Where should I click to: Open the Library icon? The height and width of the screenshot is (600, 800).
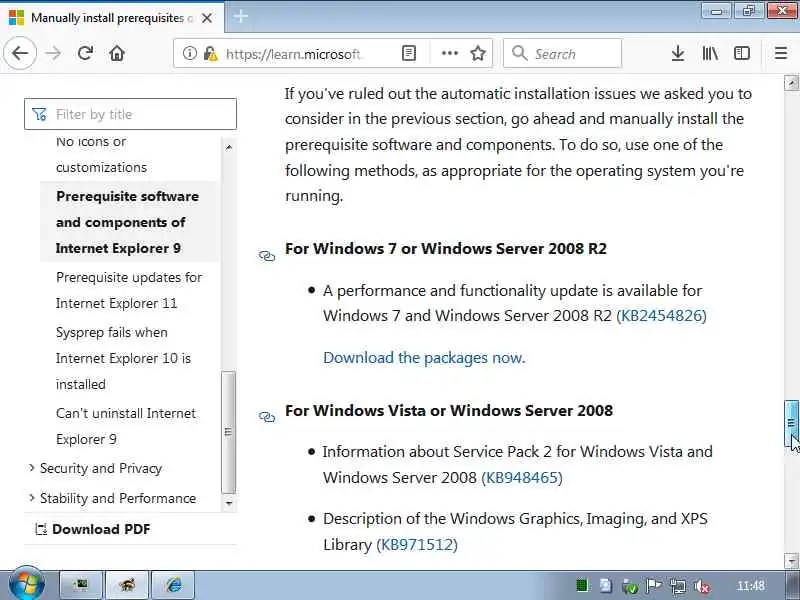710,53
